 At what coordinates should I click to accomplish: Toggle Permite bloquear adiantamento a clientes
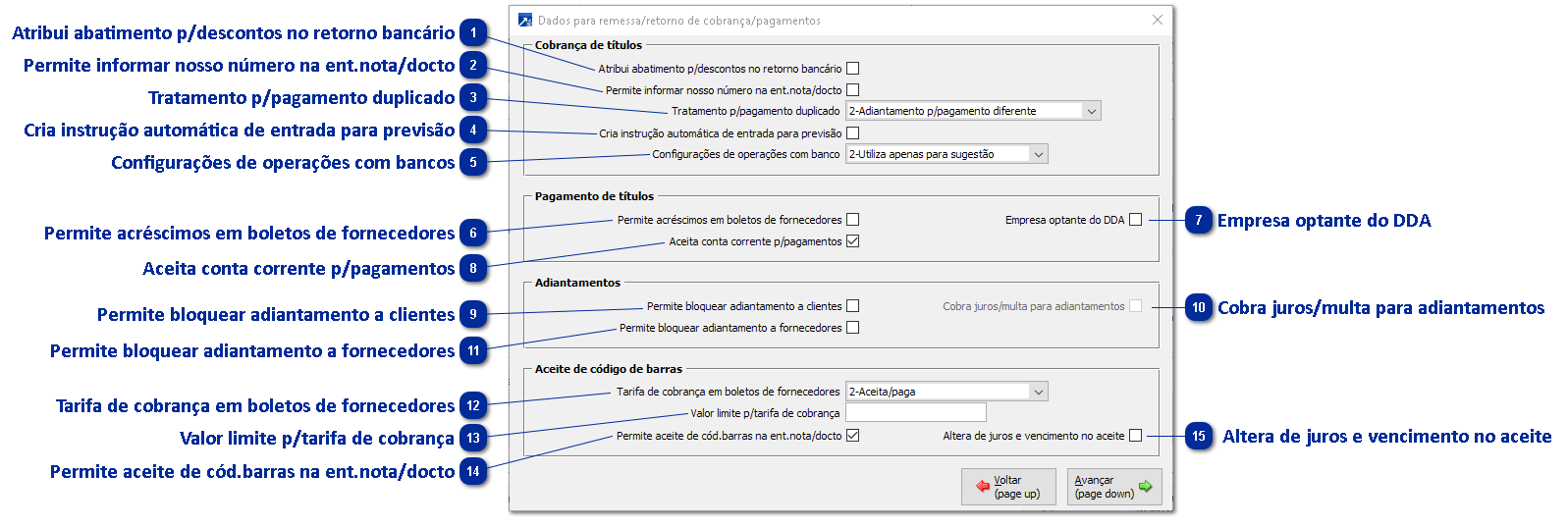(852, 306)
